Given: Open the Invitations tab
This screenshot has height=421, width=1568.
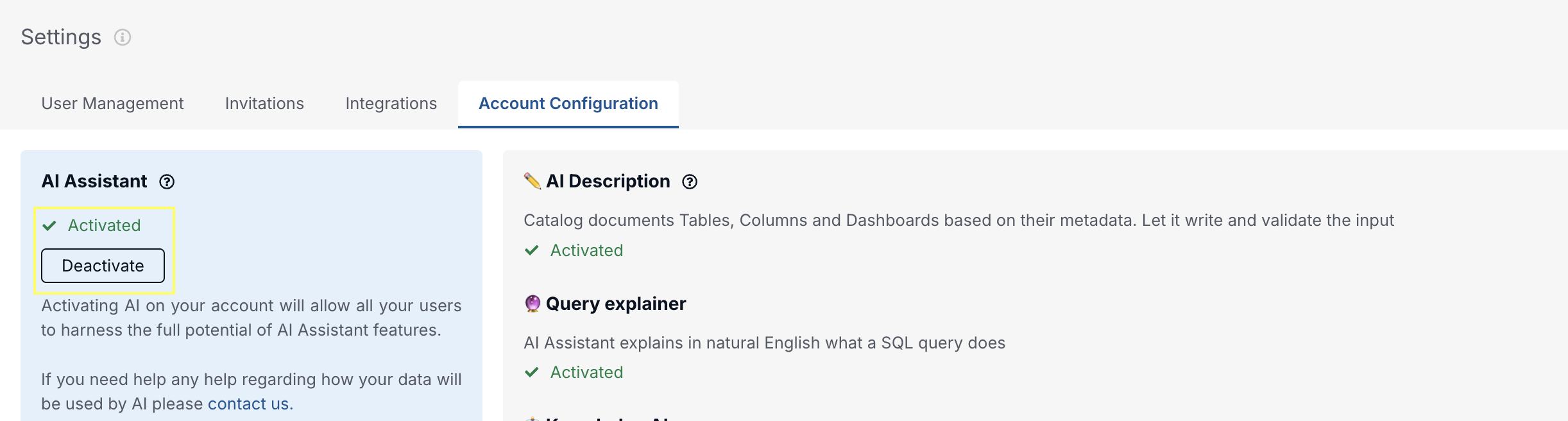Looking at the screenshot, I should tap(264, 103).
